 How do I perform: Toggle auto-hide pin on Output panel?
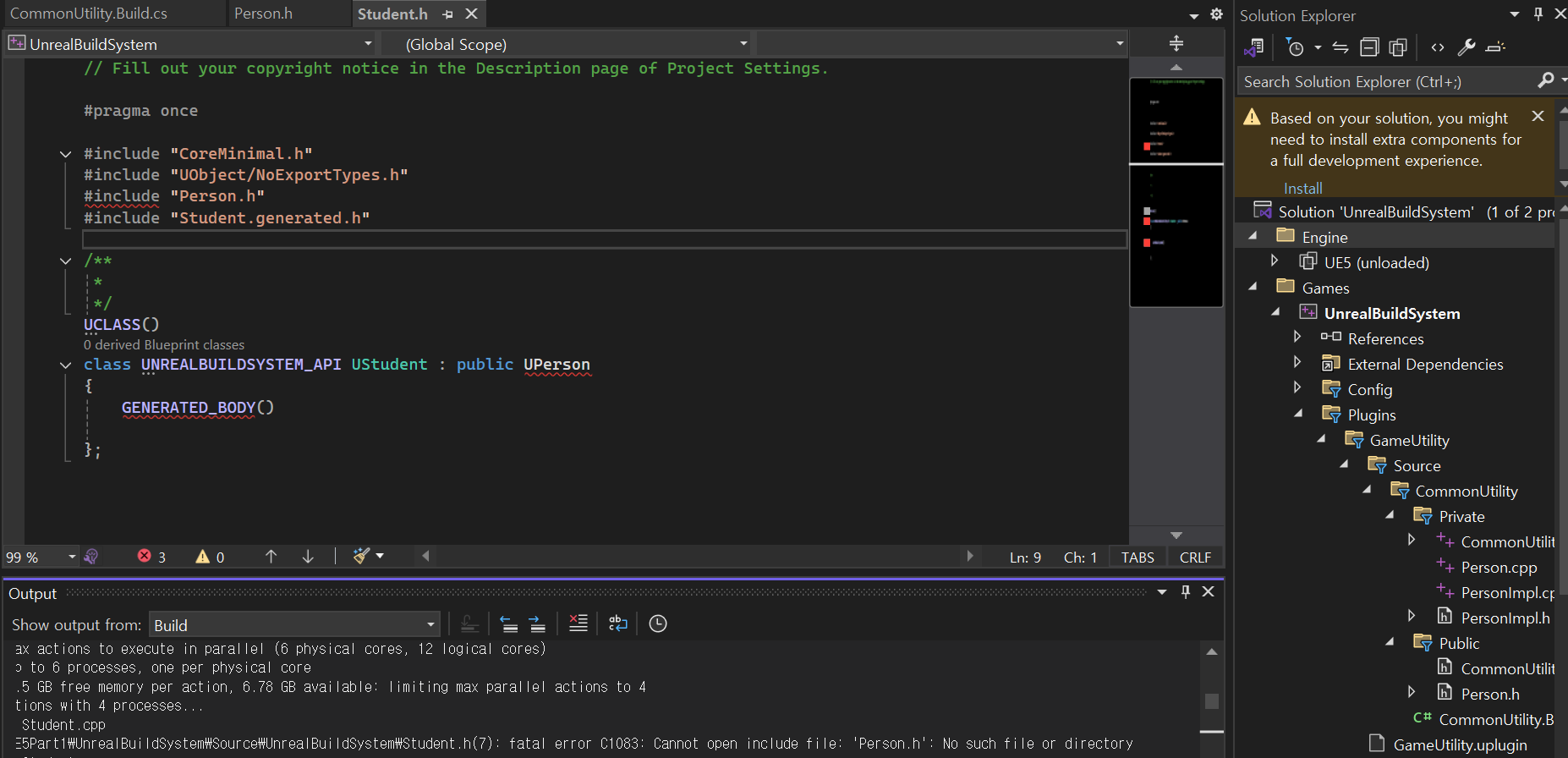click(x=1186, y=591)
